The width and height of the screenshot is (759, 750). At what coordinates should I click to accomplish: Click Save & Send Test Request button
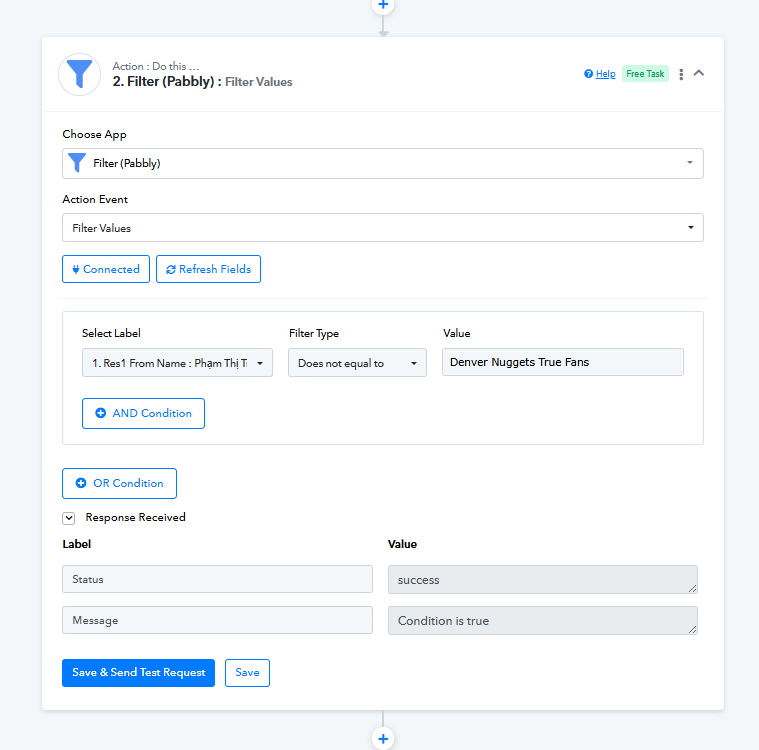coord(138,673)
